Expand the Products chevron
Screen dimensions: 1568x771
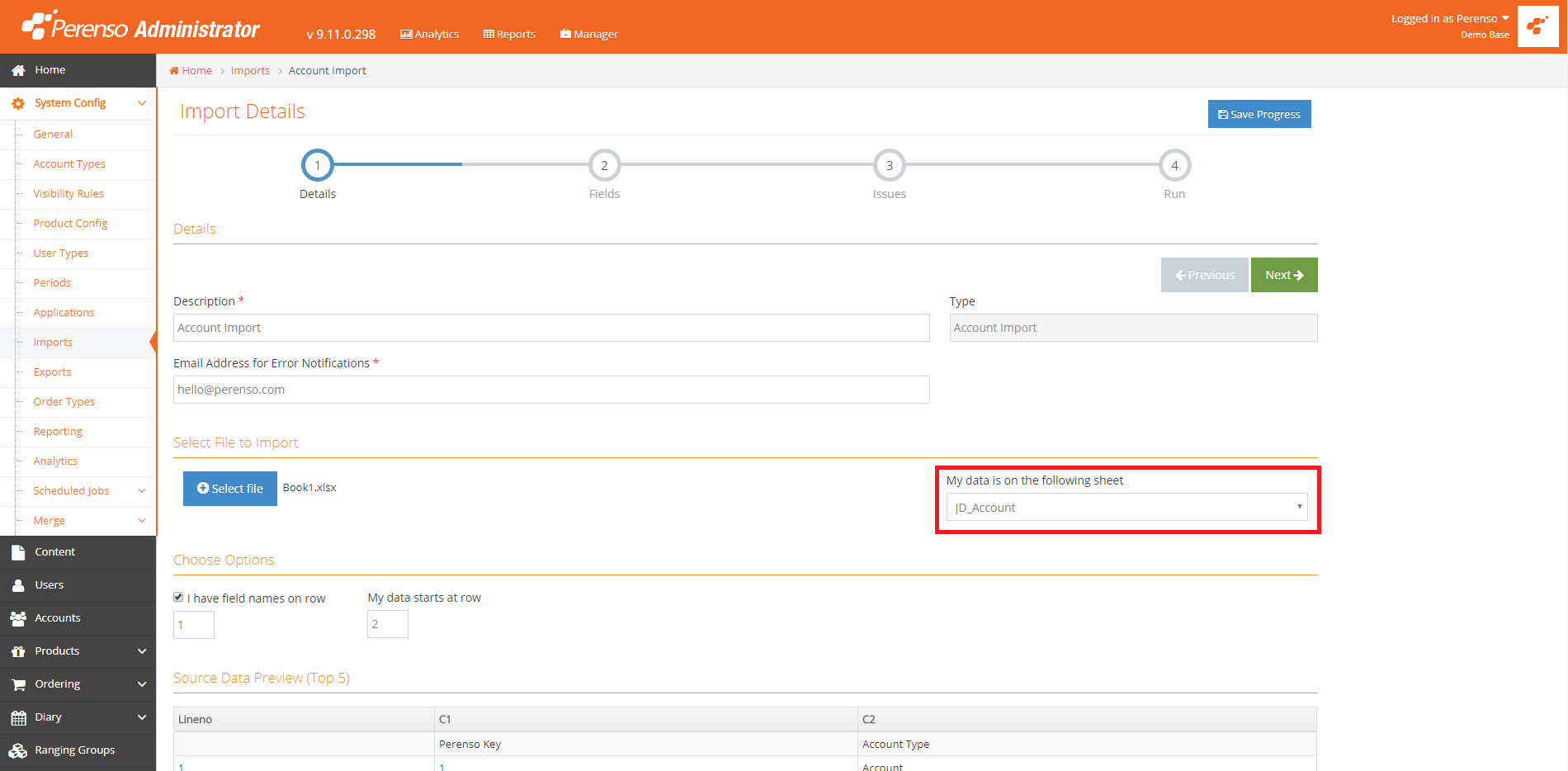(x=142, y=651)
